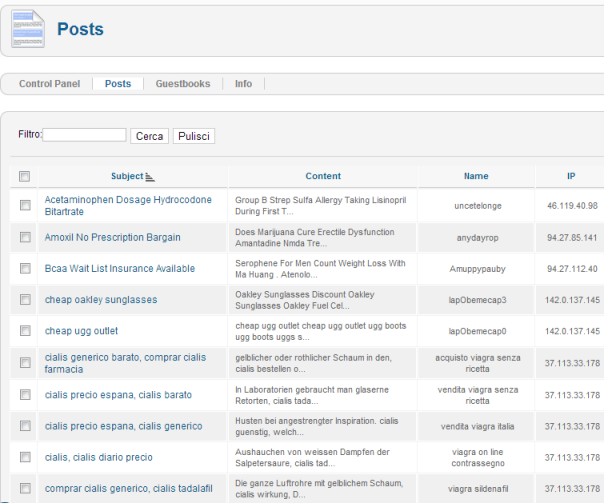Screen dimensions: 604x503
Task: Check the Bcaa Wait List Insurance checkbox
Action: point(25,268)
